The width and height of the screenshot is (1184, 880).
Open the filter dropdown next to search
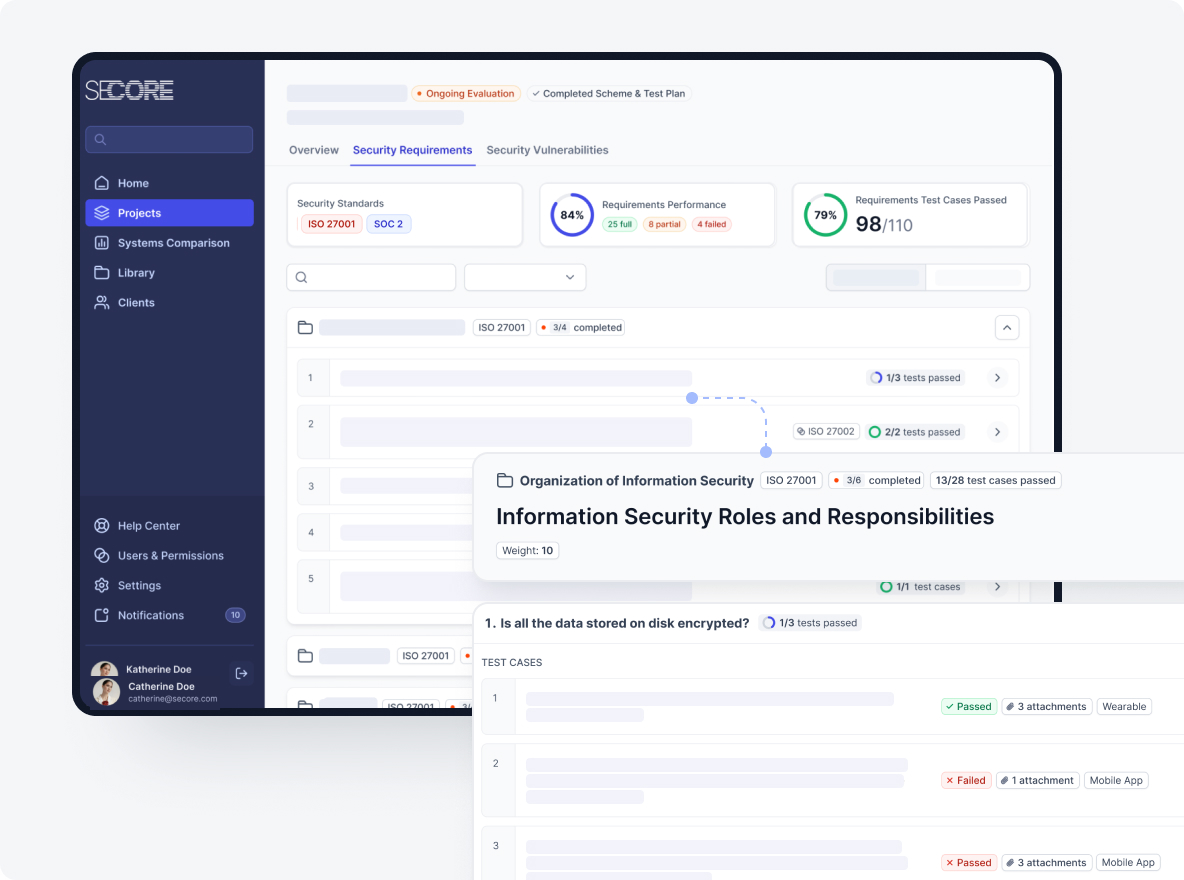point(525,277)
